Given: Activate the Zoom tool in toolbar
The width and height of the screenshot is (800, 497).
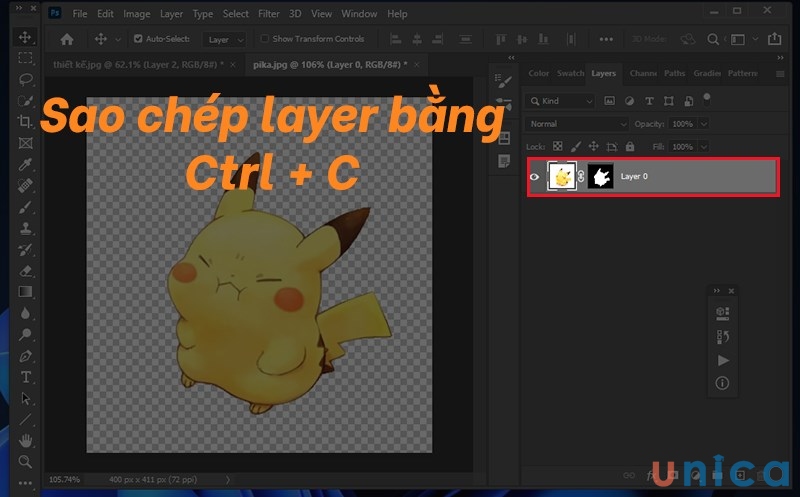Looking at the screenshot, I should pos(25,461).
